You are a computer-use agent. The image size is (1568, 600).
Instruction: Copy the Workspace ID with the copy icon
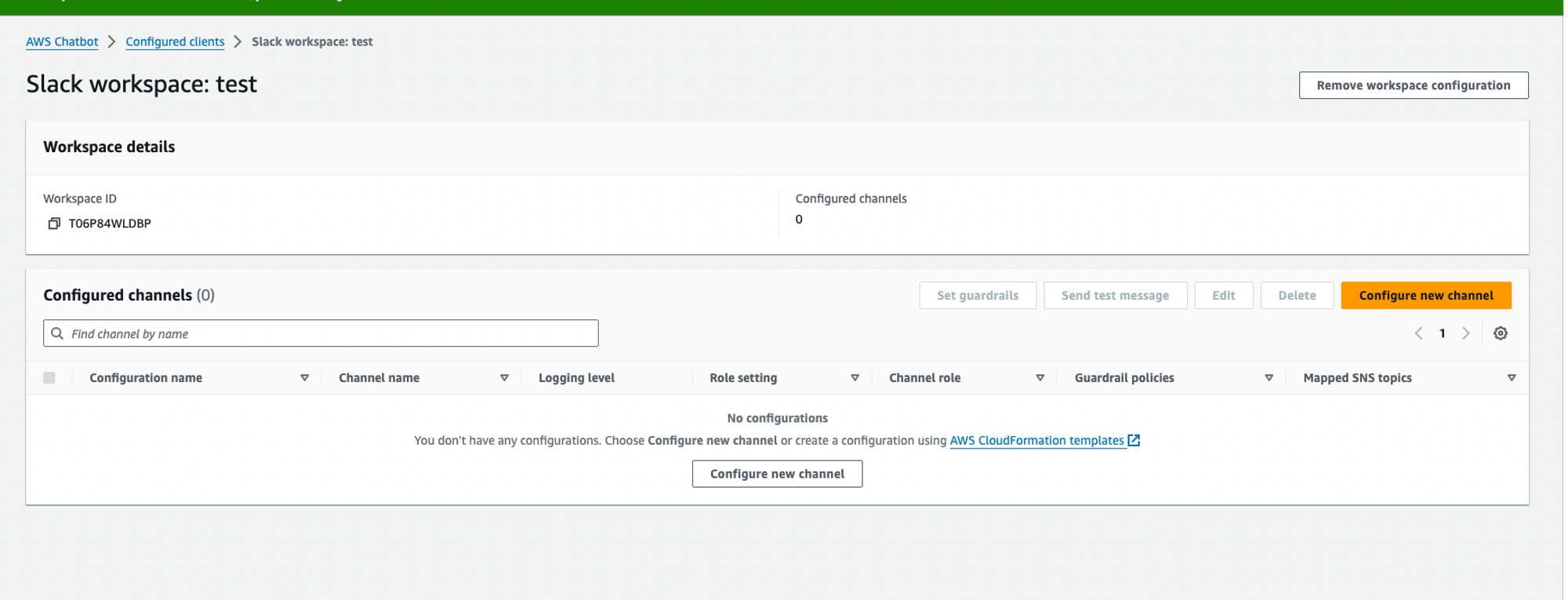pos(53,224)
